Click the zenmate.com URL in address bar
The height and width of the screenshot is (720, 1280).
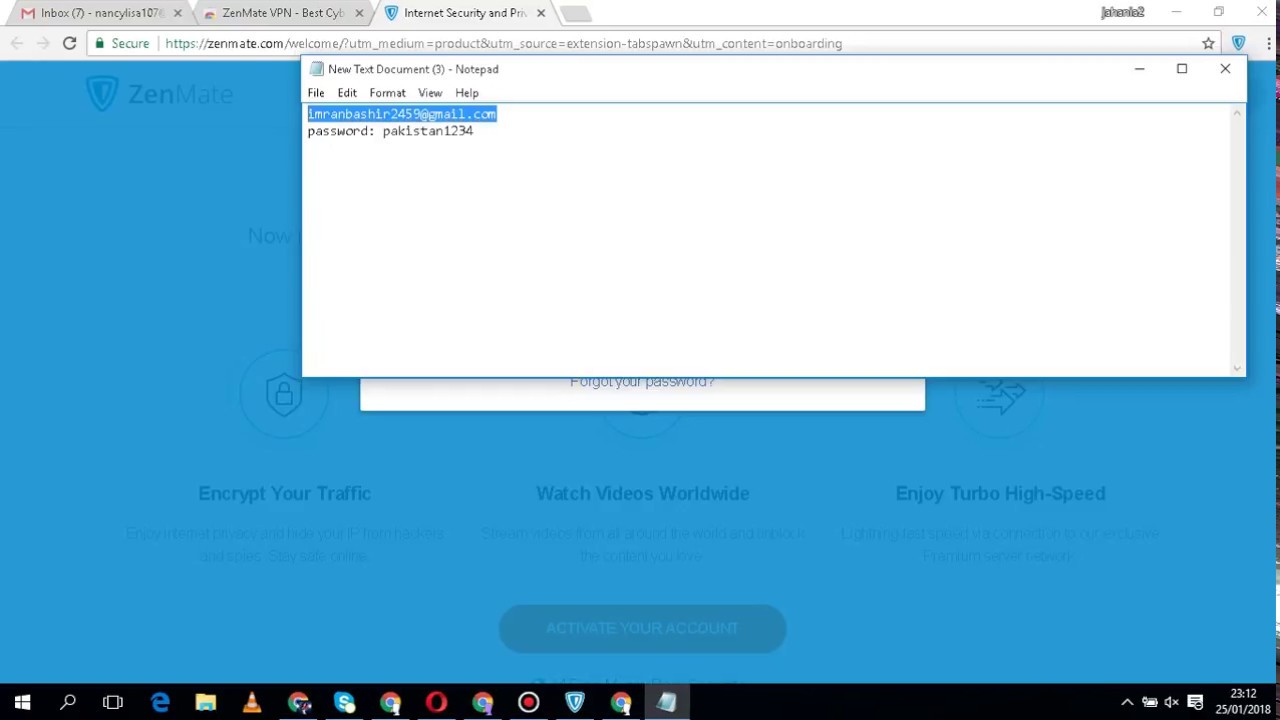click(504, 43)
